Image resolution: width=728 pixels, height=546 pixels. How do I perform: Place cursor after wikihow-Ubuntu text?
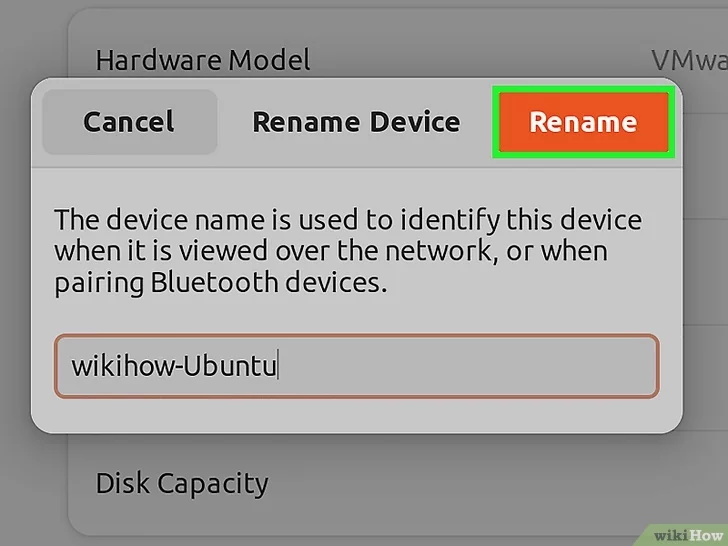coord(278,366)
